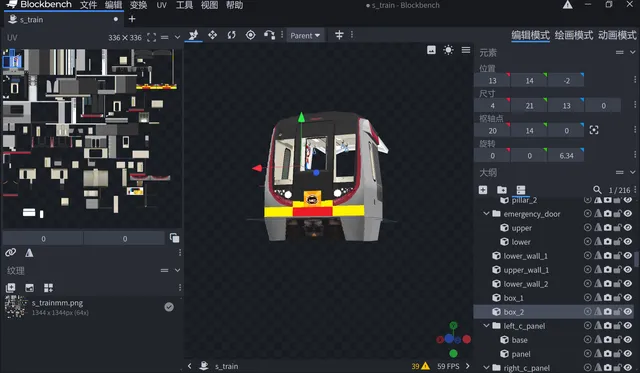Hide the box_2 element with eye icon

pos(628,311)
